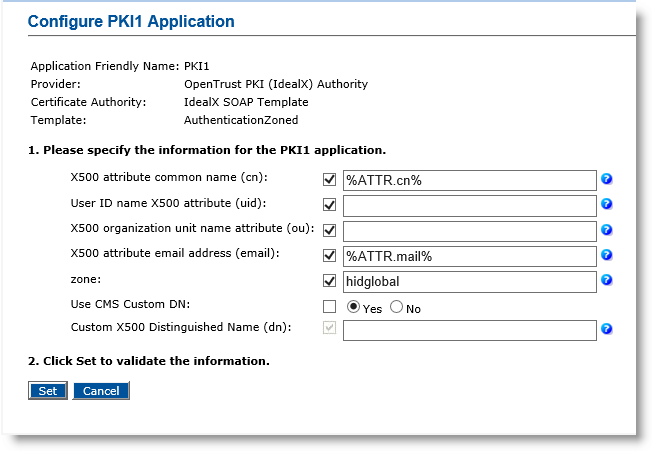Open help for X500 common name field

[606, 180]
